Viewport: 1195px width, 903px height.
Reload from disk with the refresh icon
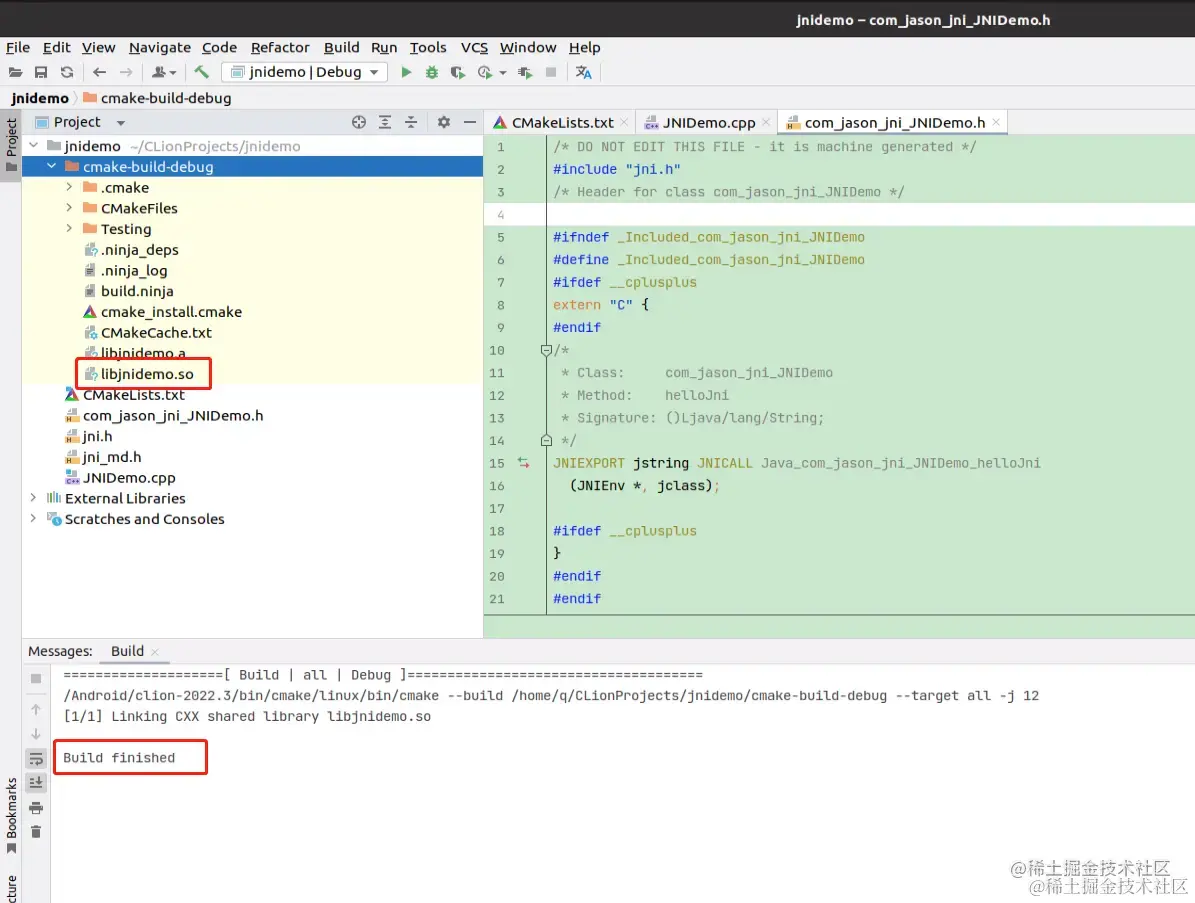(67, 72)
